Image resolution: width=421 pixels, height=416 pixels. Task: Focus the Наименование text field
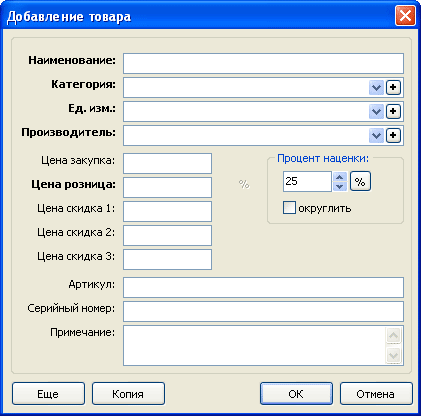point(263,63)
